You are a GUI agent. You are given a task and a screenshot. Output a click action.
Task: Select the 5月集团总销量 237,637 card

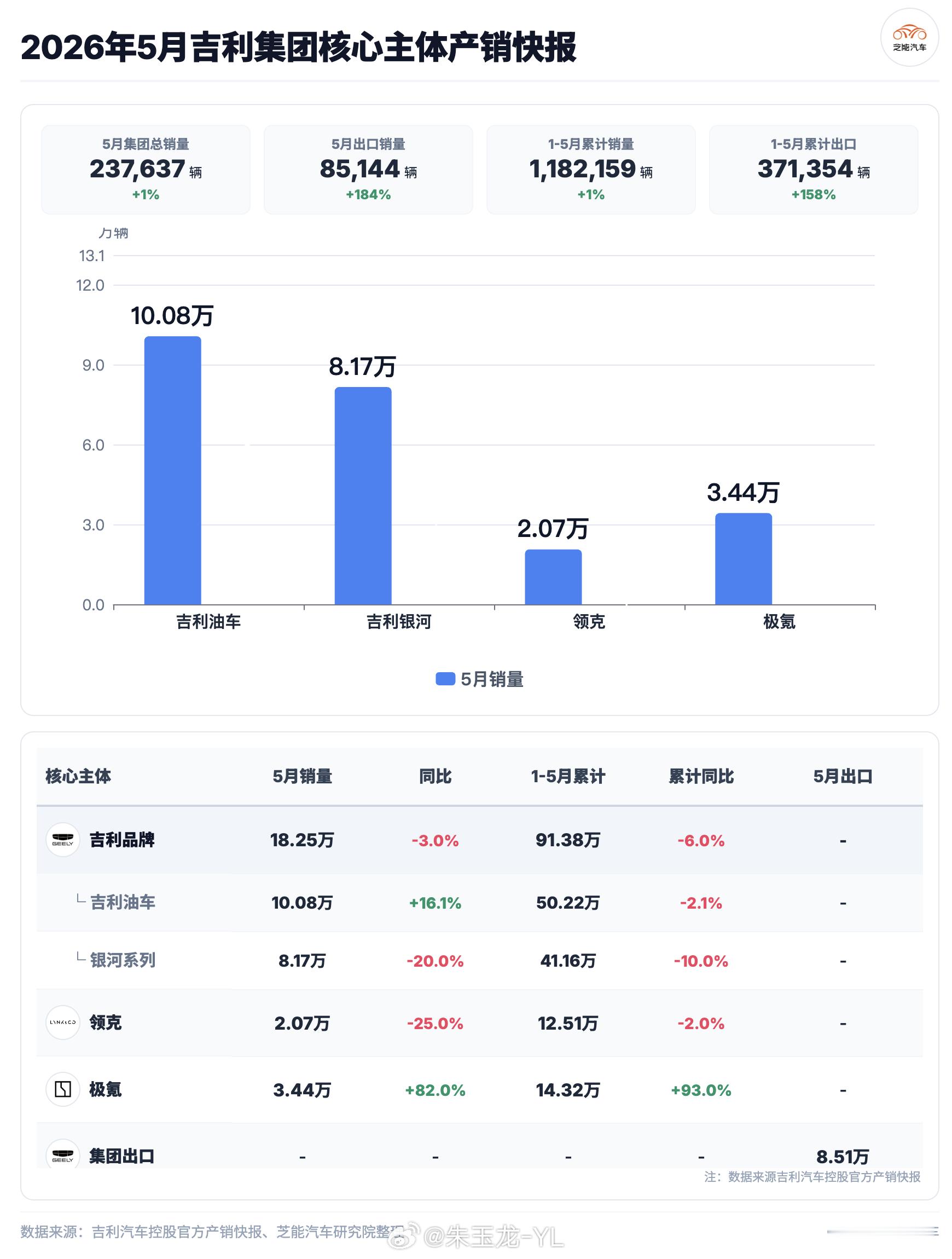click(146, 170)
